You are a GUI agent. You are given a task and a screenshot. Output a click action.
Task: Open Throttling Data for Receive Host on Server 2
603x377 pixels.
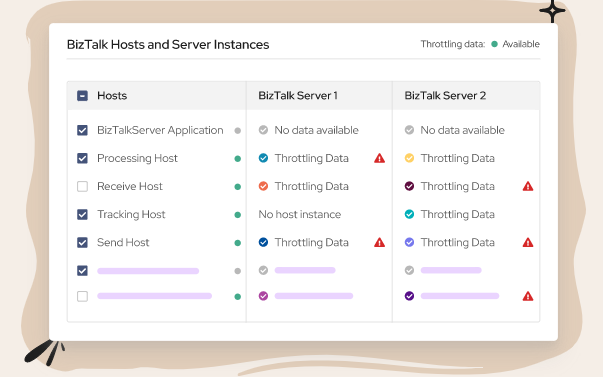[x=458, y=187]
